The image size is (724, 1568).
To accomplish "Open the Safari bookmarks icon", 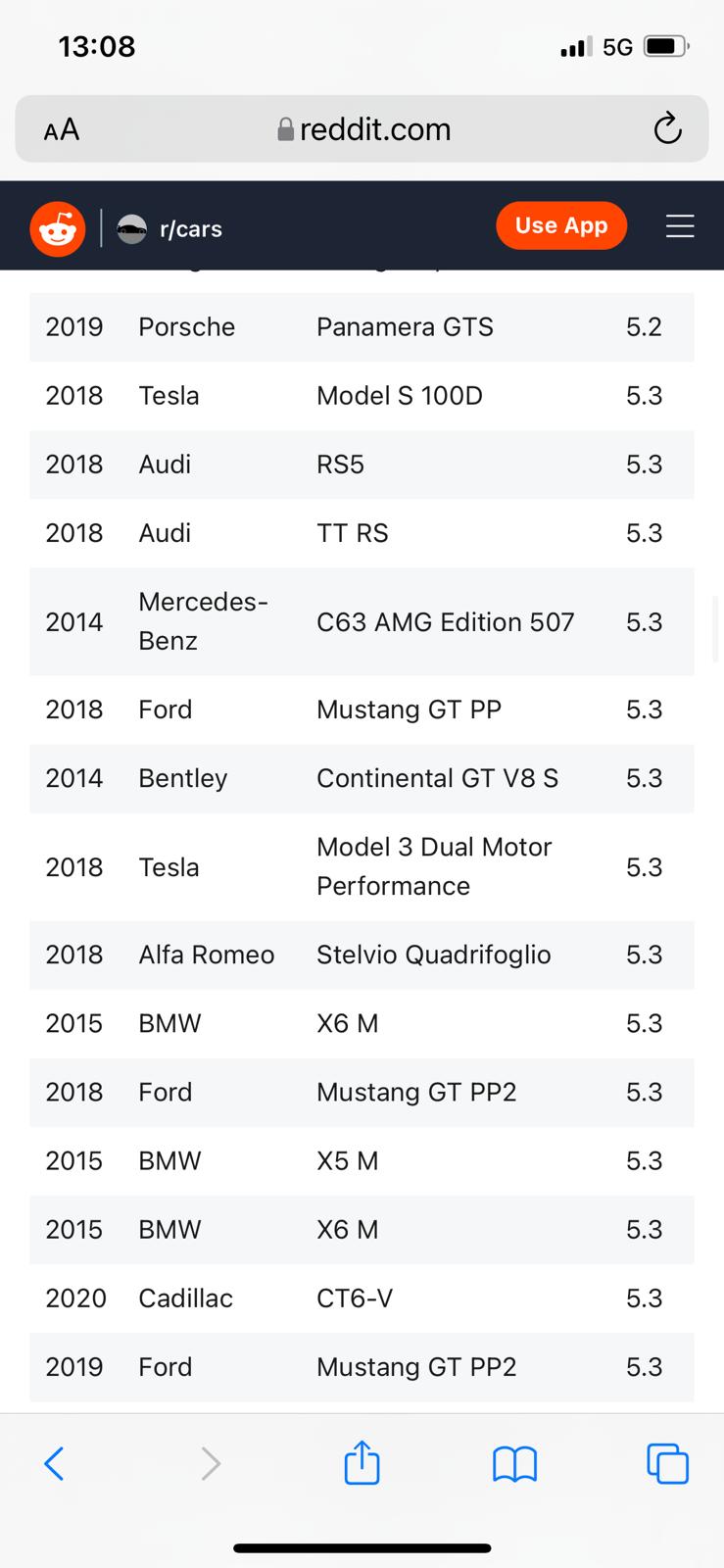I will pyautogui.click(x=514, y=1464).
